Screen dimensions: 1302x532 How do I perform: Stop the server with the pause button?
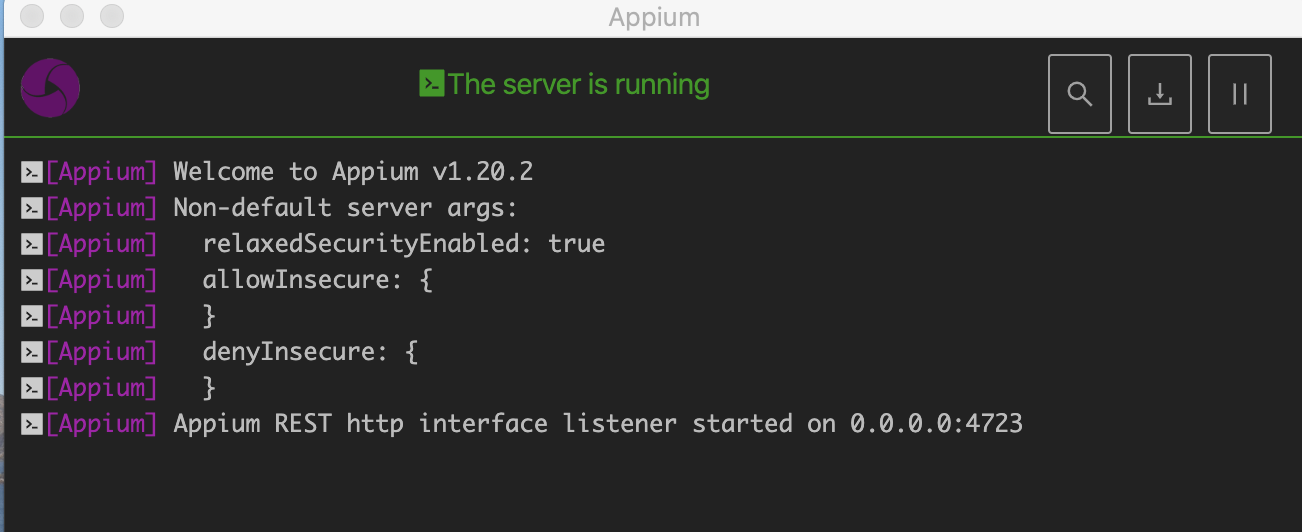(x=1239, y=94)
